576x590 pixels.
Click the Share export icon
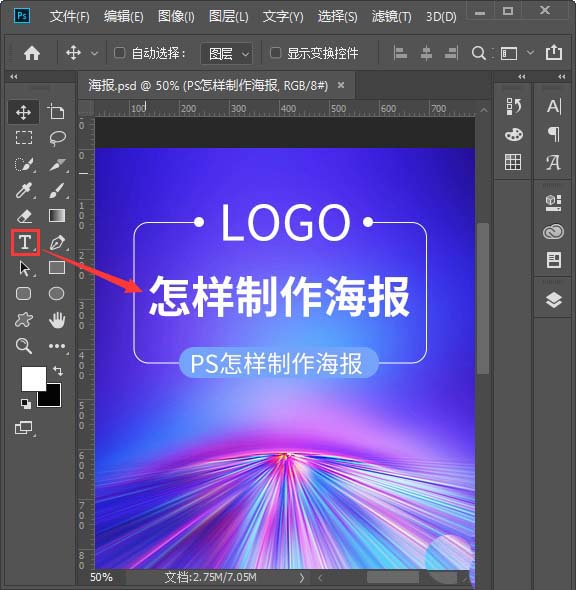pos(554,52)
